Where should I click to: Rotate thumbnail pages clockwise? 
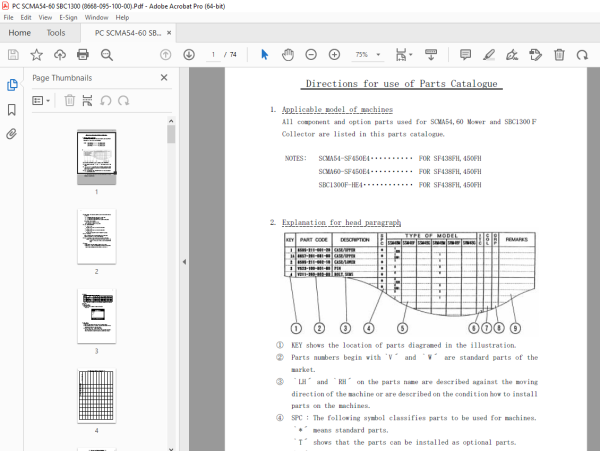[124, 101]
